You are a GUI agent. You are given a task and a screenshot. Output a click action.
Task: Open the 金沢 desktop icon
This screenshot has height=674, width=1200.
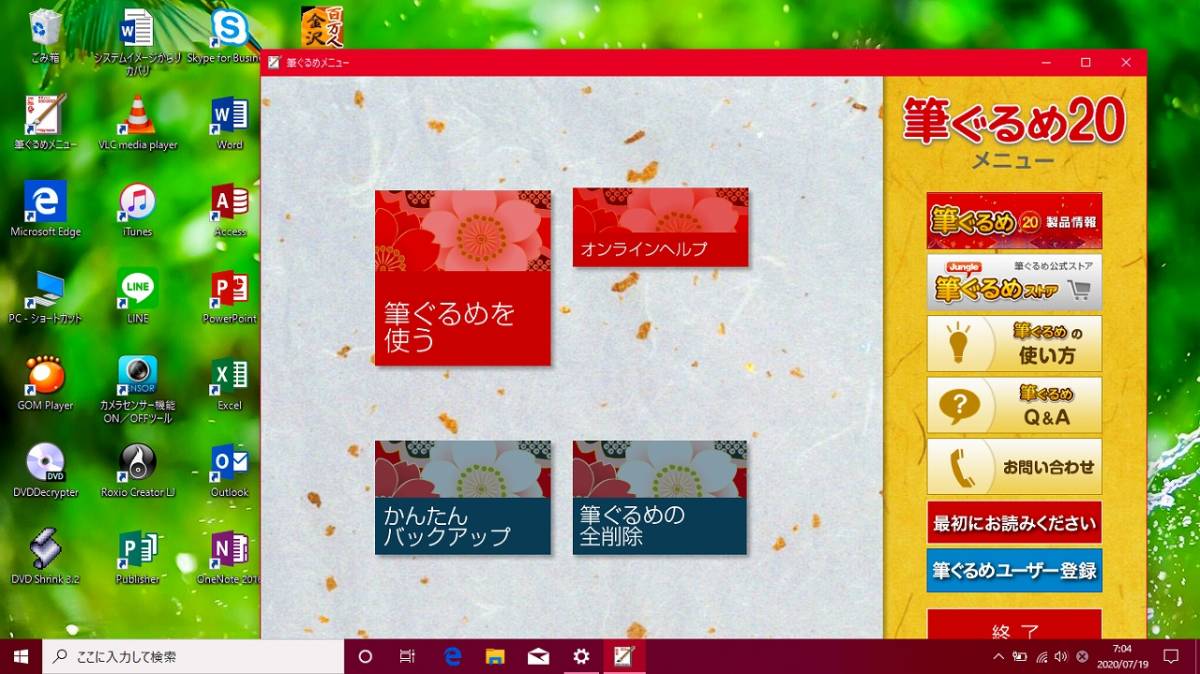click(x=321, y=27)
